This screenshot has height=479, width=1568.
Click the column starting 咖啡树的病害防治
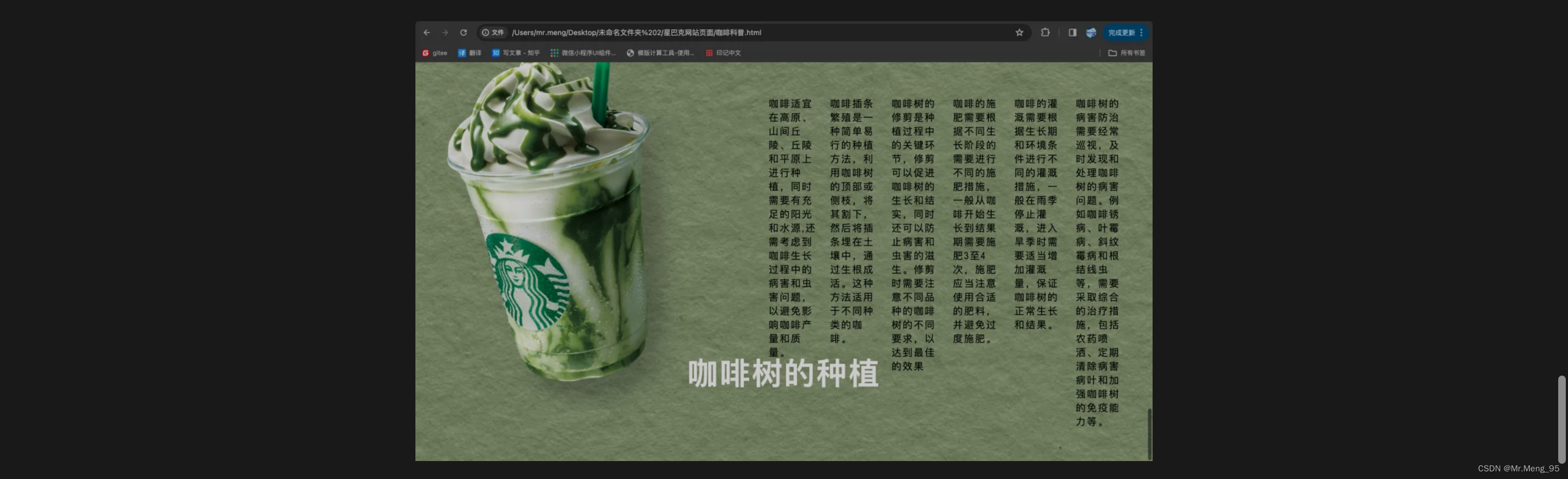(x=1097, y=262)
